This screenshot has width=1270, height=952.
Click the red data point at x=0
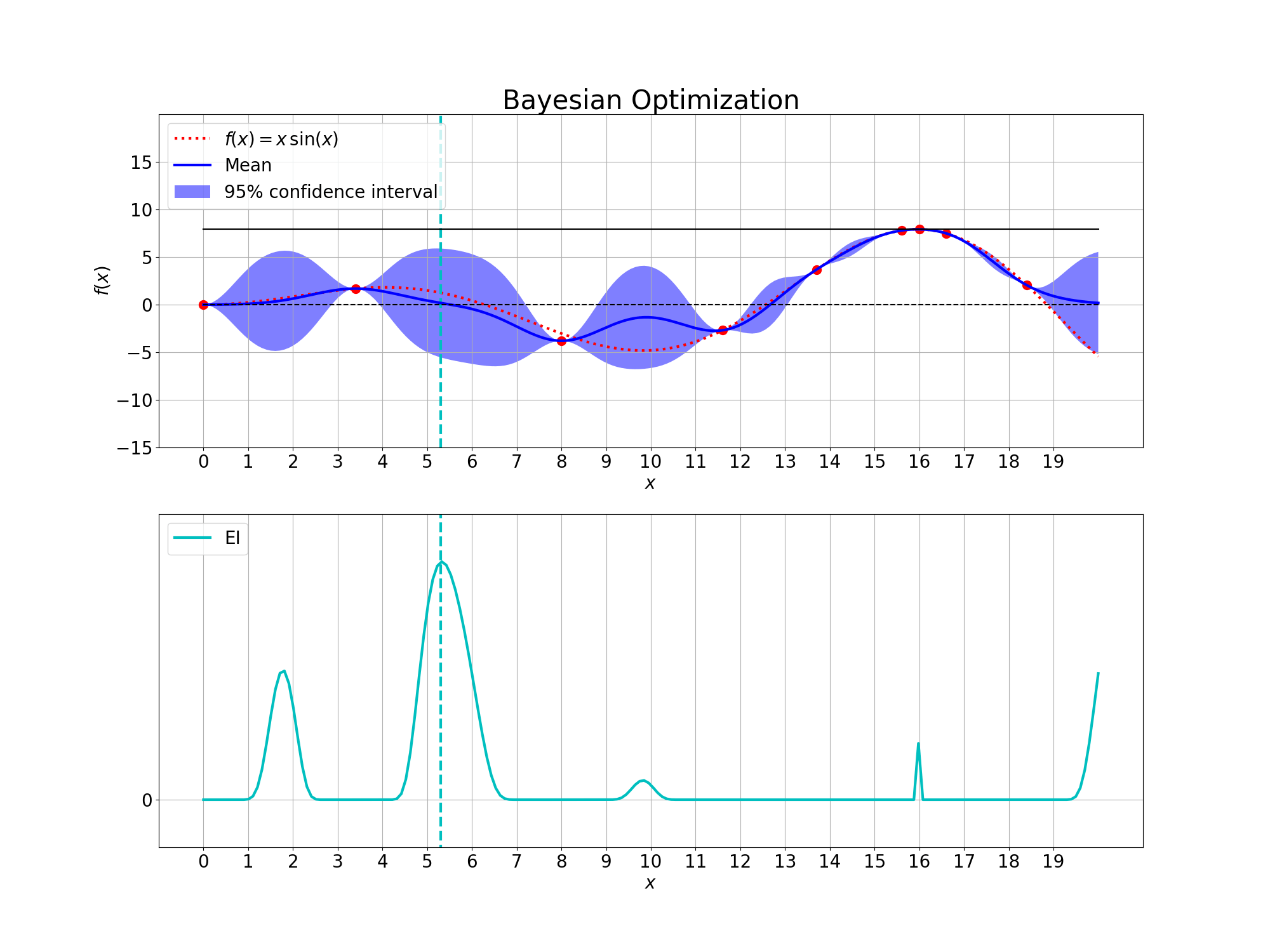tap(203, 305)
